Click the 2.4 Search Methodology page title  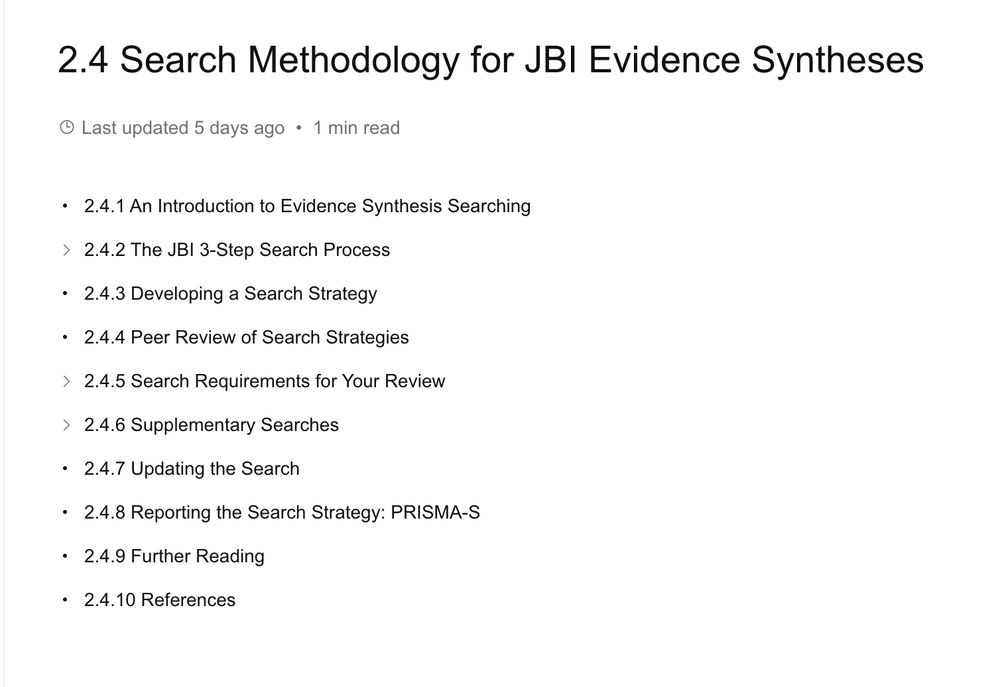pos(490,60)
